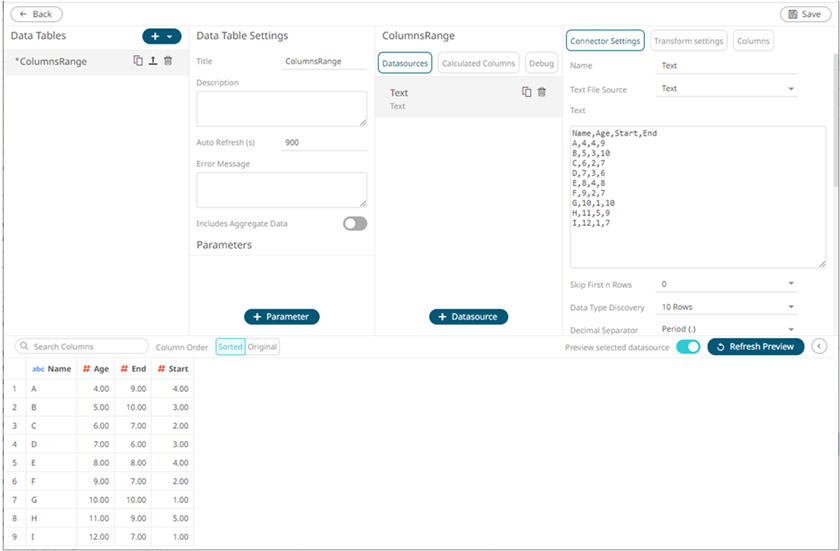Add a new Parameter
This screenshot has width=840, height=551.
282,316
